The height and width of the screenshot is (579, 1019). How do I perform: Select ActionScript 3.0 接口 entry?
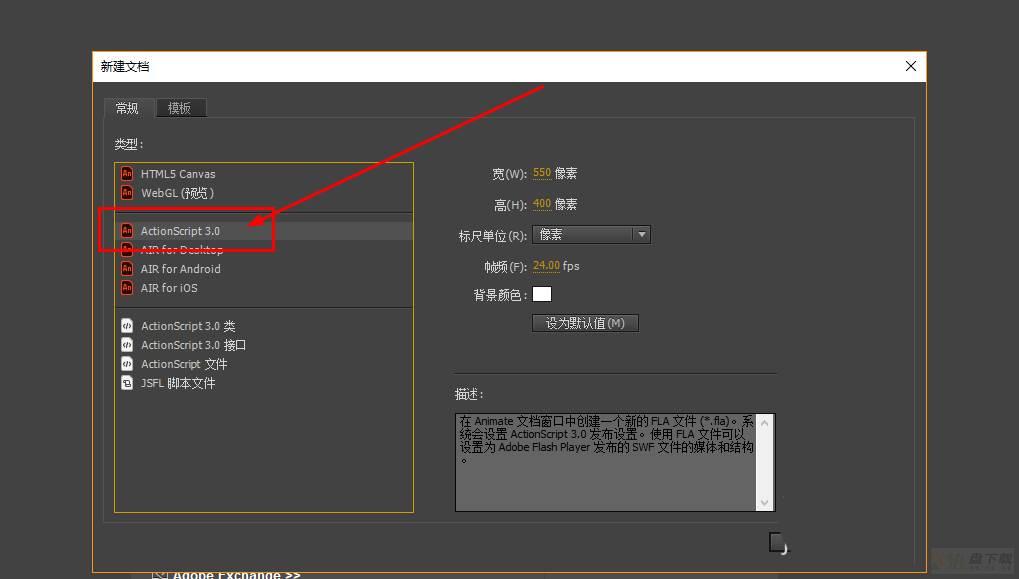click(x=264, y=345)
